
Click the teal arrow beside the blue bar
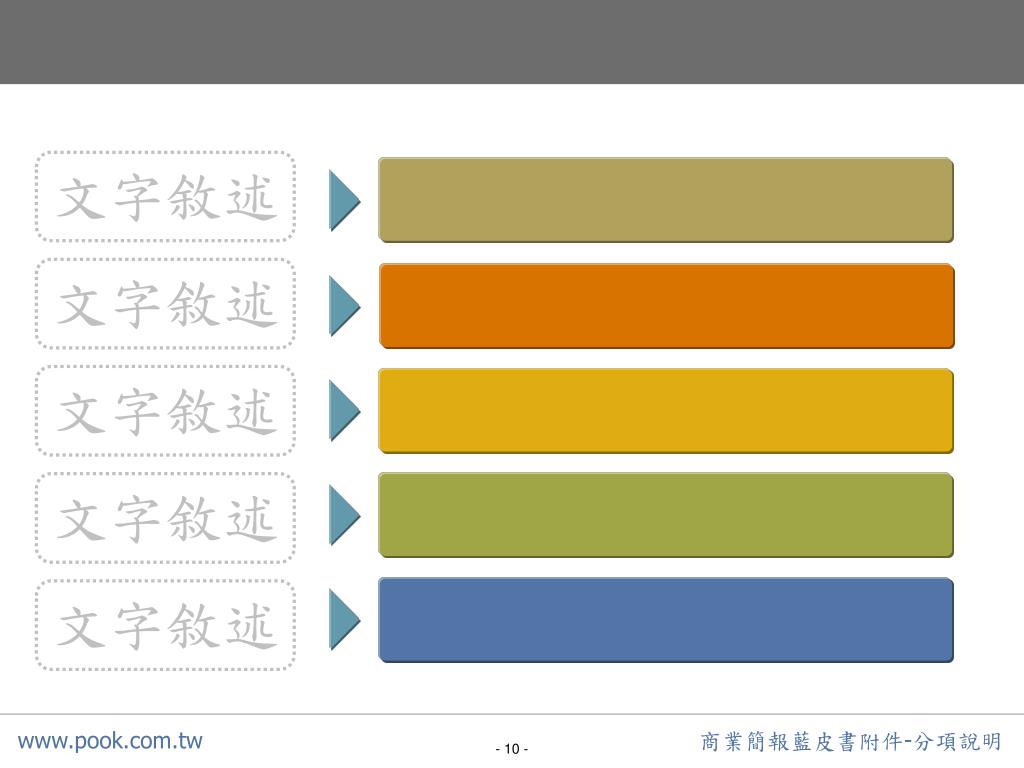[344, 620]
